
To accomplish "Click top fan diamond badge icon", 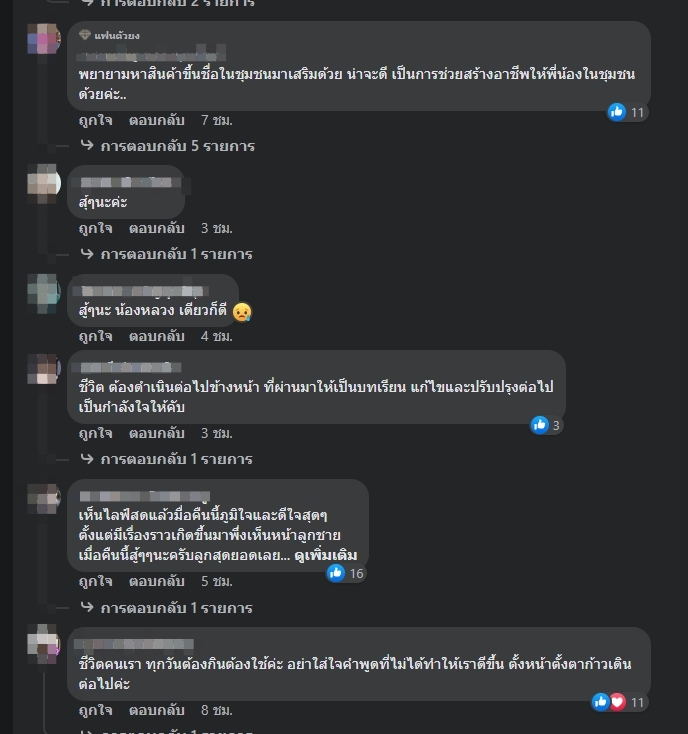I will point(85,35).
